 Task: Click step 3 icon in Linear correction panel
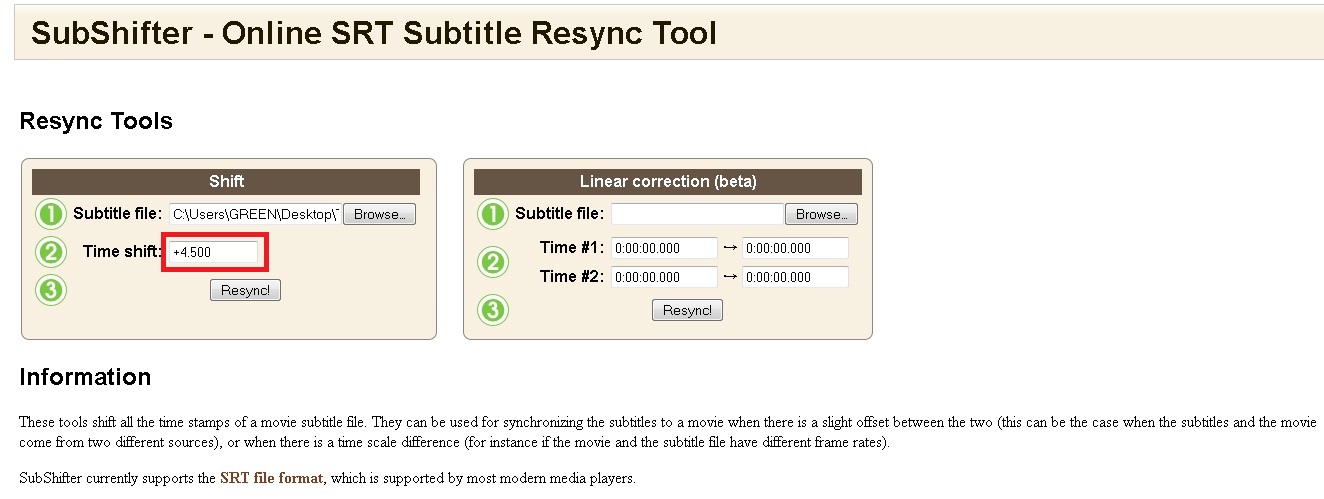[x=492, y=310]
